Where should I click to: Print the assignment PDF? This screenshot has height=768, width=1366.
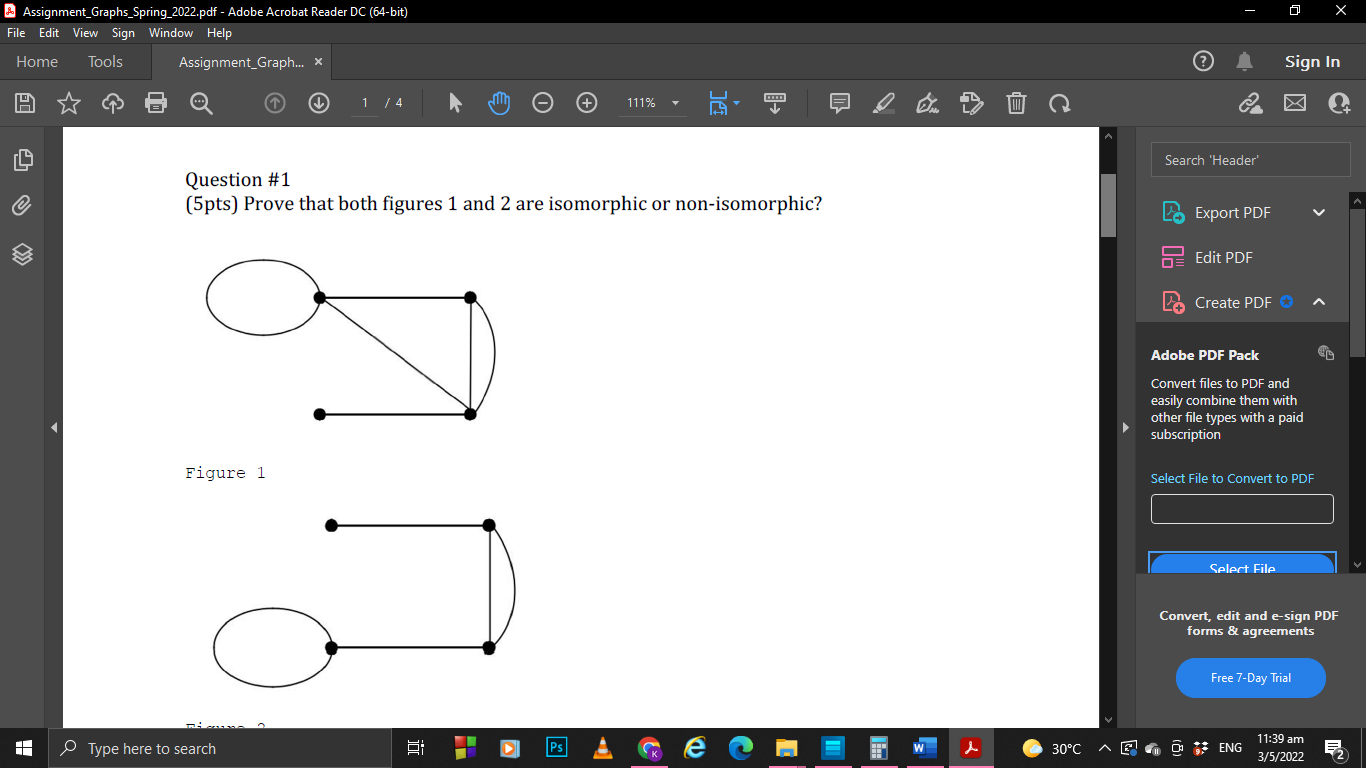pos(156,103)
